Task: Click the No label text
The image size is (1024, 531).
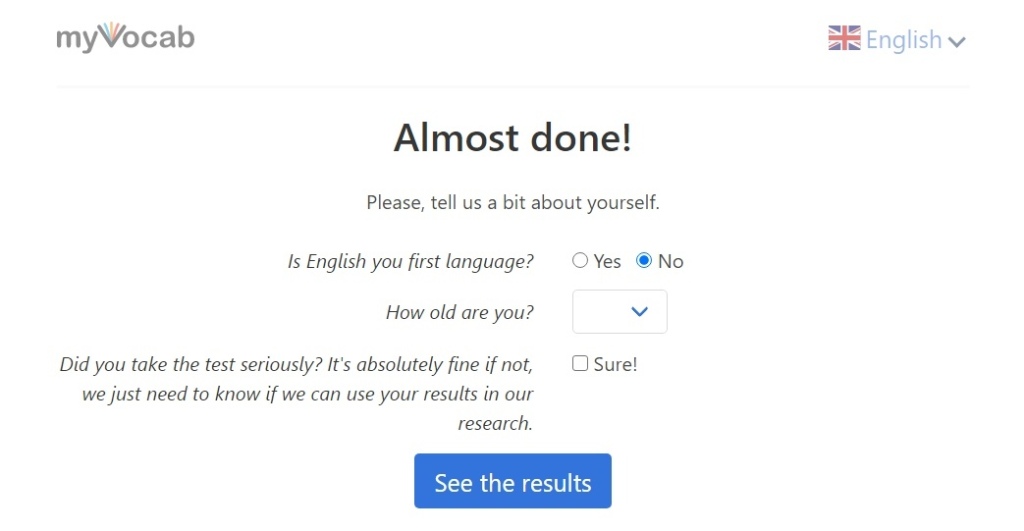Action: 671,262
